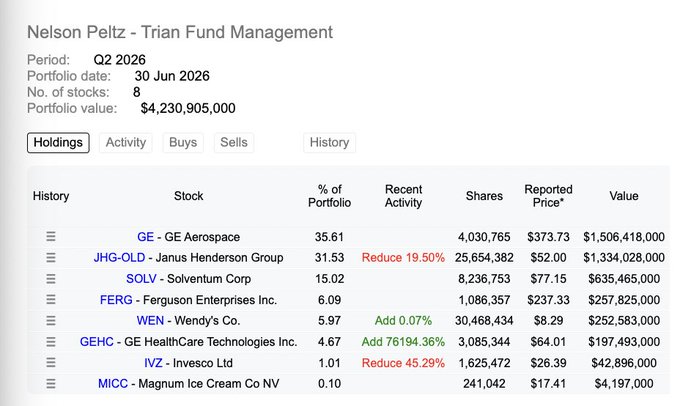Open history icon for GE Aerospace row

click(51, 236)
